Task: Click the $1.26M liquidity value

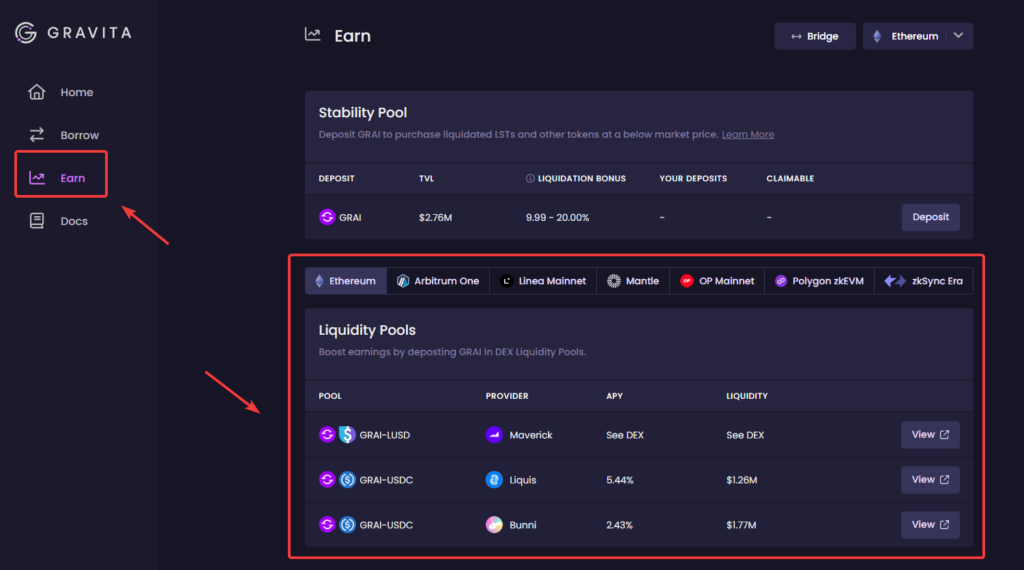Action: tap(742, 480)
